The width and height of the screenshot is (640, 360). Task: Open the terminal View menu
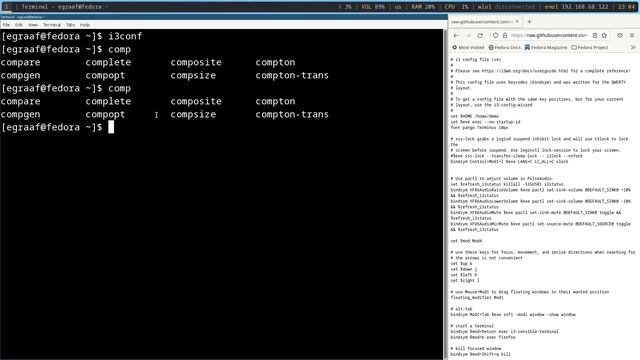coord(33,25)
